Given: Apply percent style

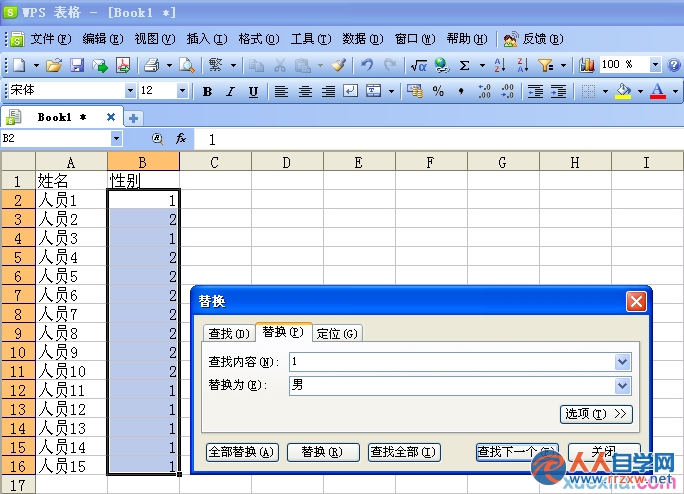Looking at the screenshot, I should (x=438, y=91).
